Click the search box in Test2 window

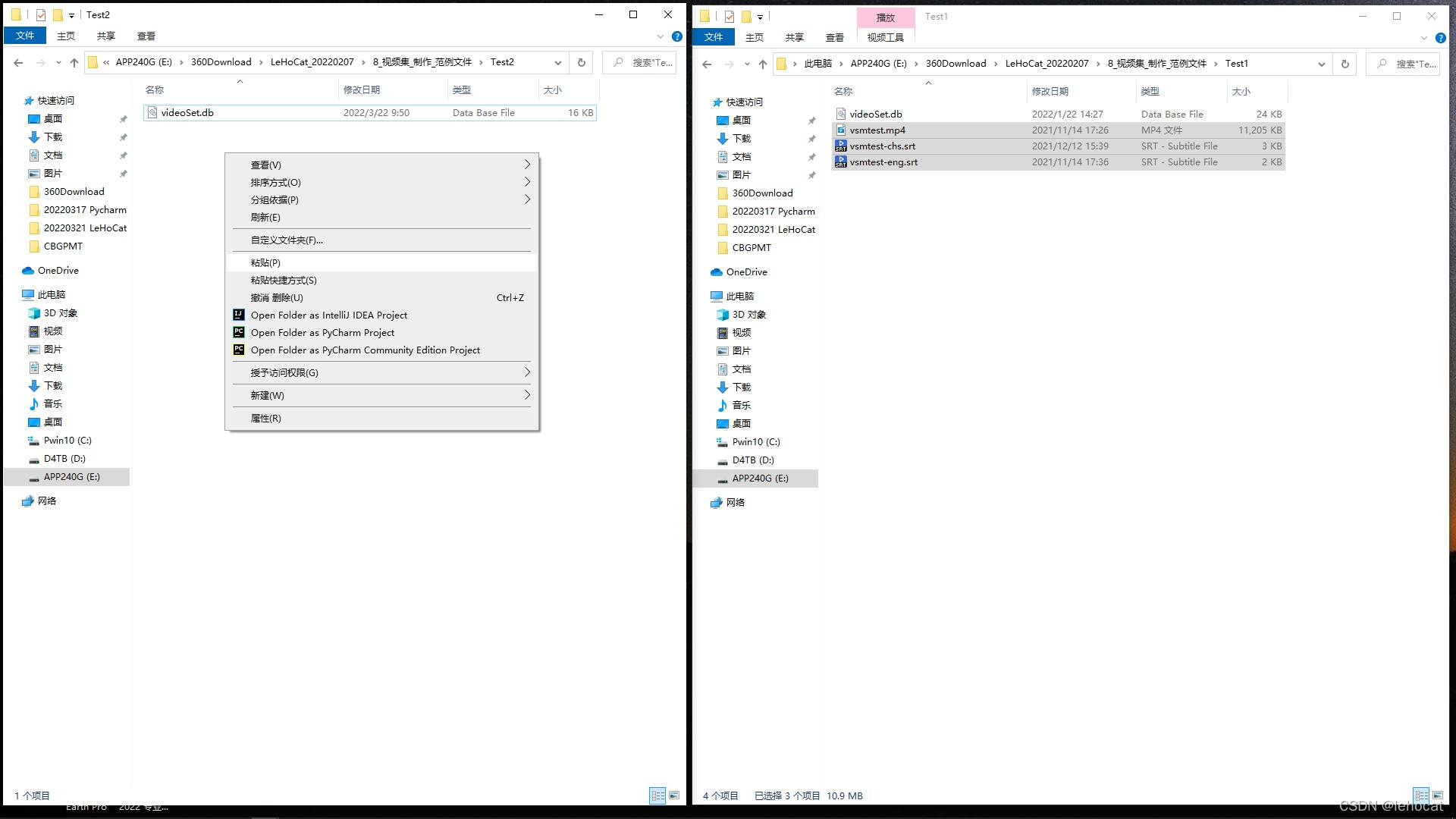click(645, 62)
